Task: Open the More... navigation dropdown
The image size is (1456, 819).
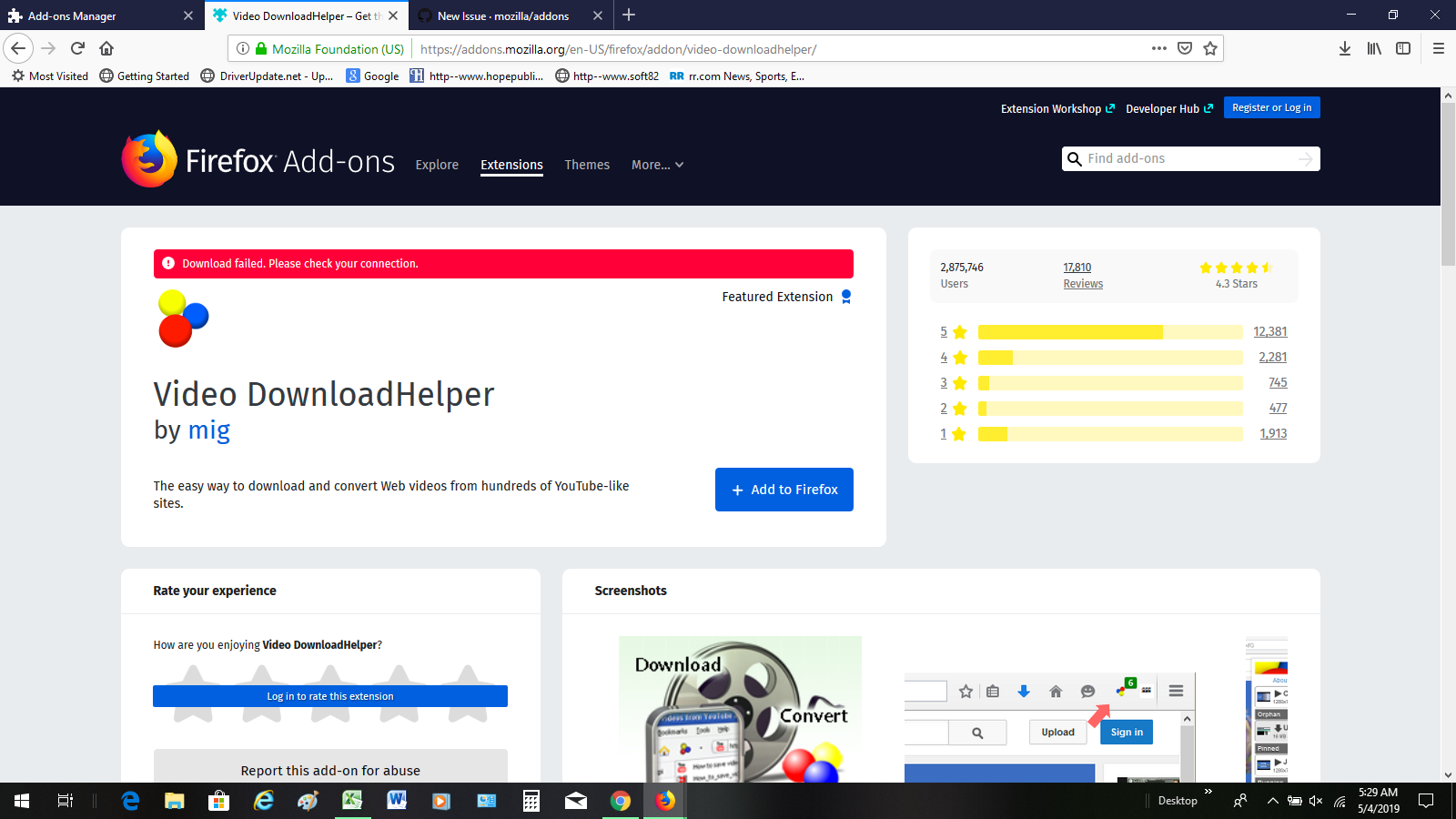Action: click(656, 165)
